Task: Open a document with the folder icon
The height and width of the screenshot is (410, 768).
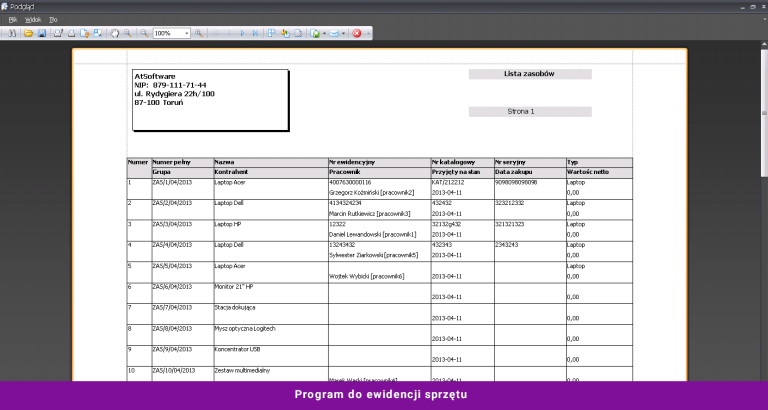Action: pyautogui.click(x=28, y=33)
